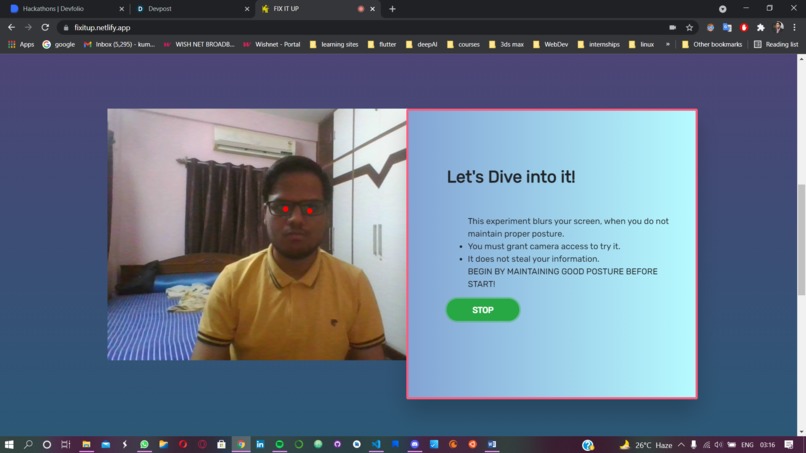Open the red ad blocker extension
Image resolution: width=806 pixels, height=453 pixels.
click(744, 27)
